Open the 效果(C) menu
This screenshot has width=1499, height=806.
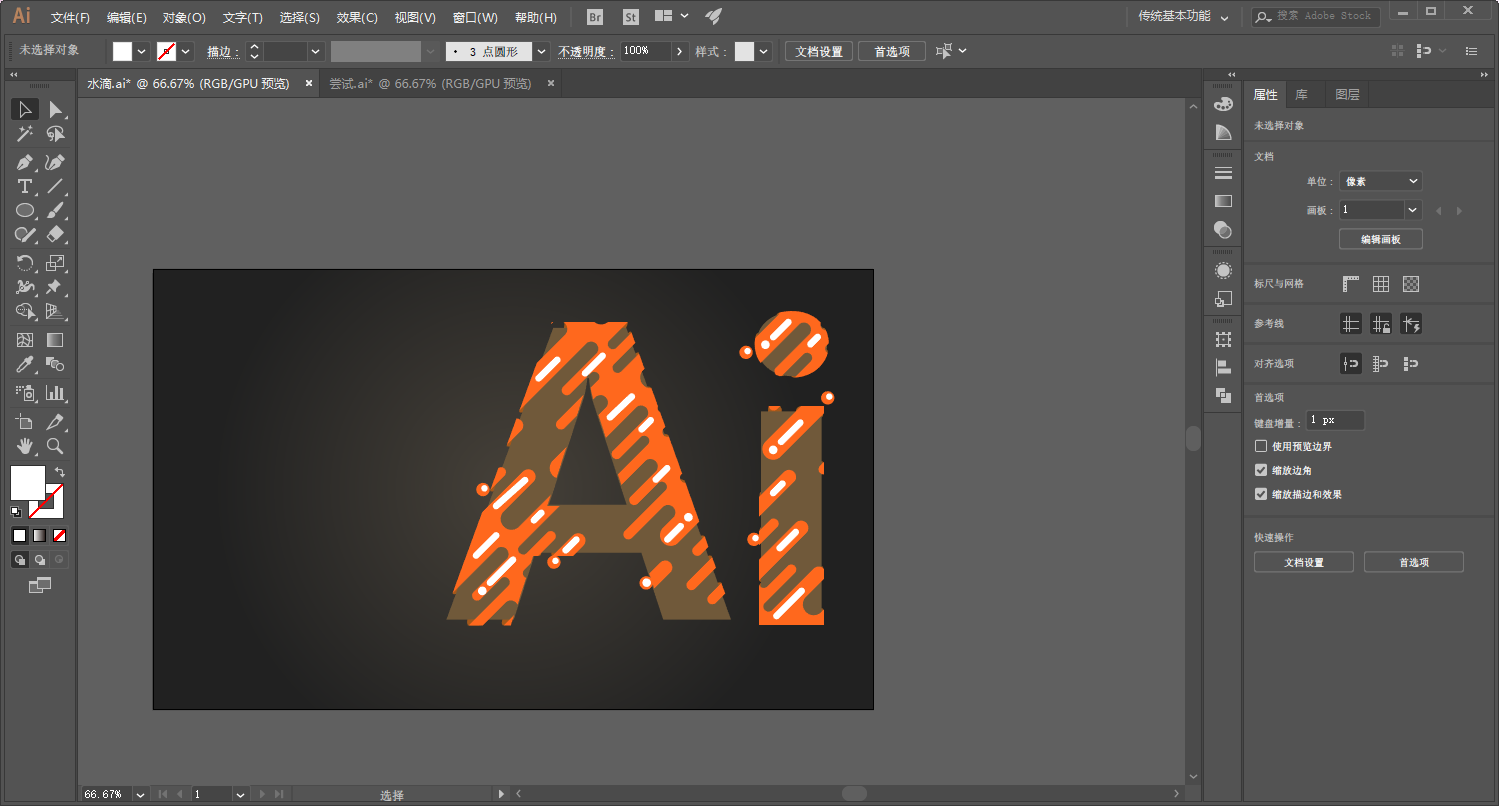[x=357, y=17]
